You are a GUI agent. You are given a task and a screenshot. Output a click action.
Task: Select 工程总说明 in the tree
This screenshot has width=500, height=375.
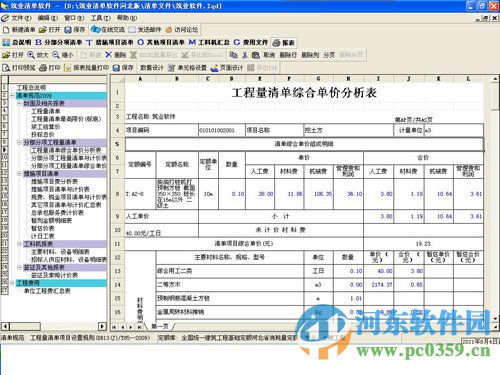(x=31, y=88)
